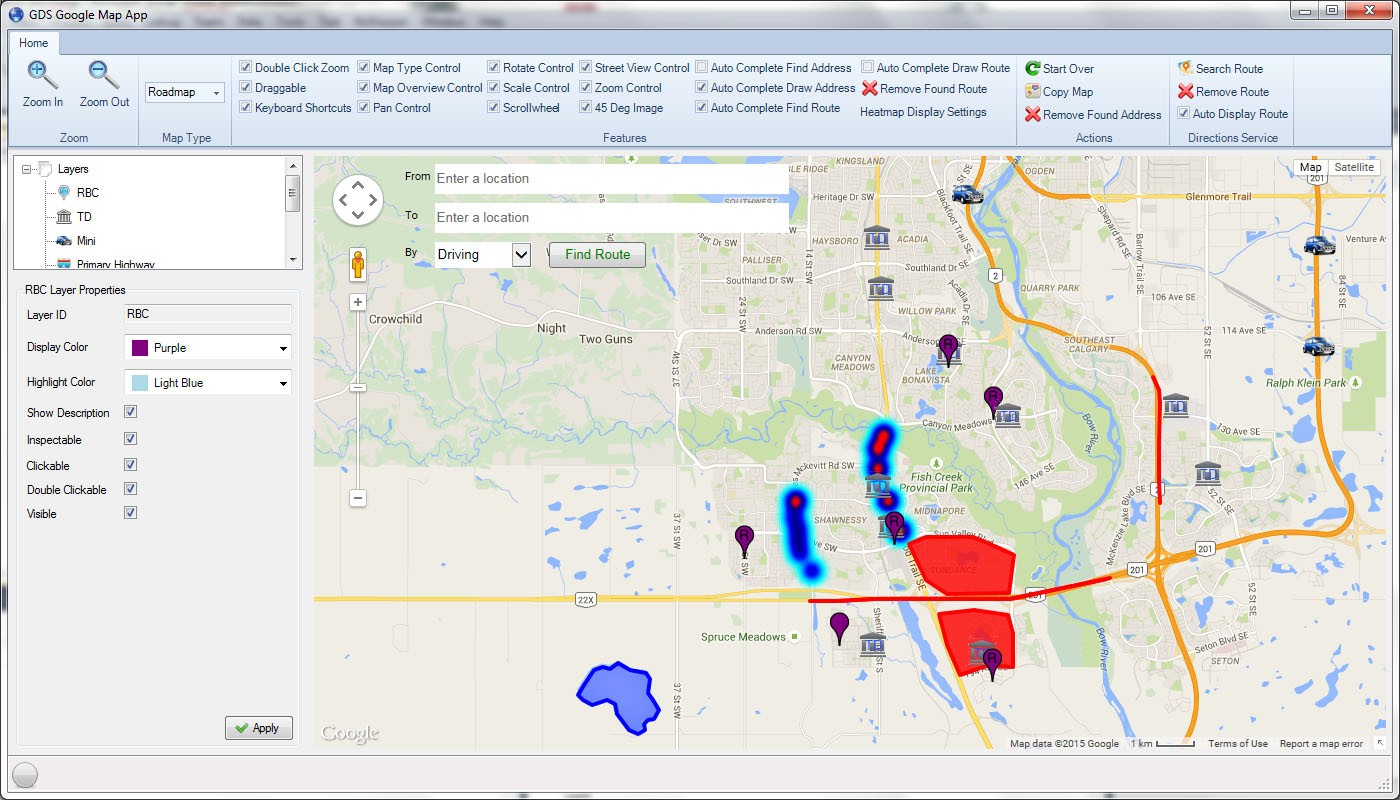Screen dimensions: 1400x800
Task: Toggle Scale Control checkbox
Action: click(494, 88)
